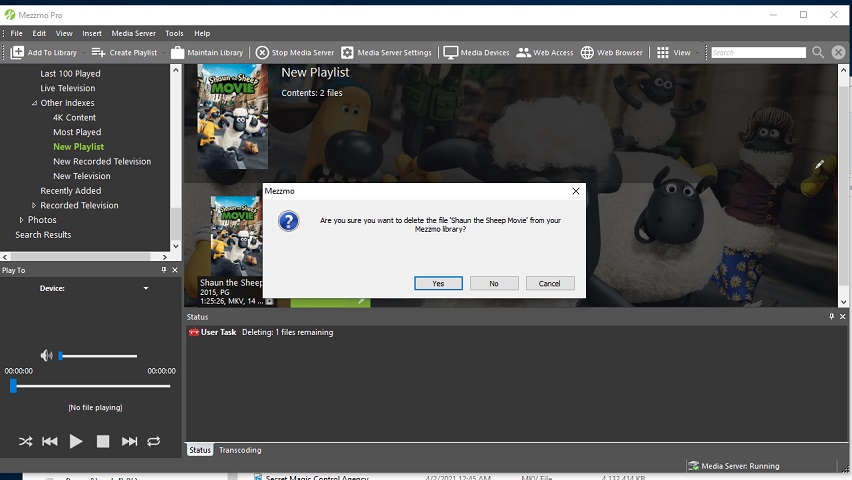852x480 pixels.
Task: Close the Status panel
Action: [843, 316]
